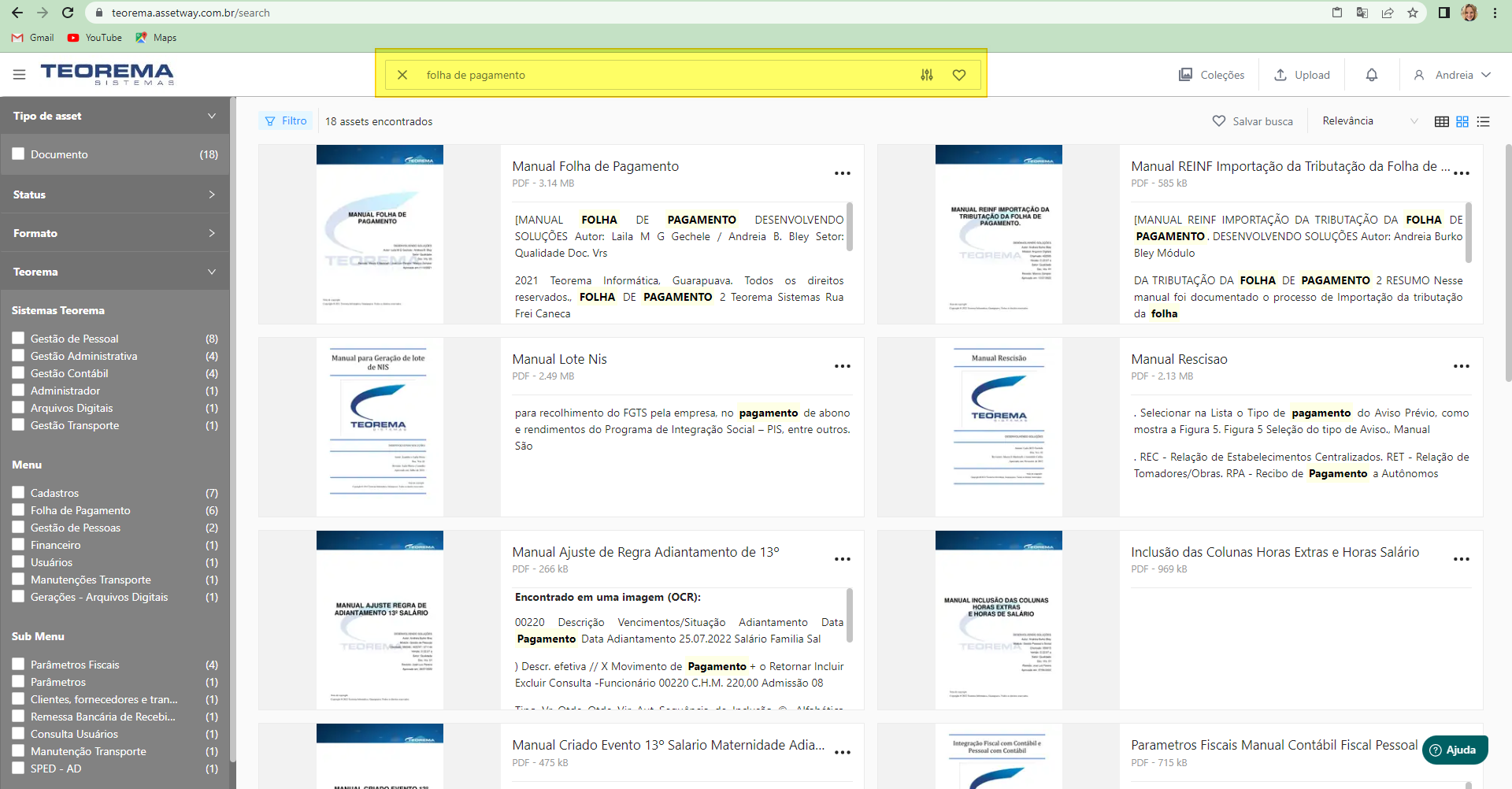
Task: Click Salvar busca
Action: click(x=1253, y=121)
